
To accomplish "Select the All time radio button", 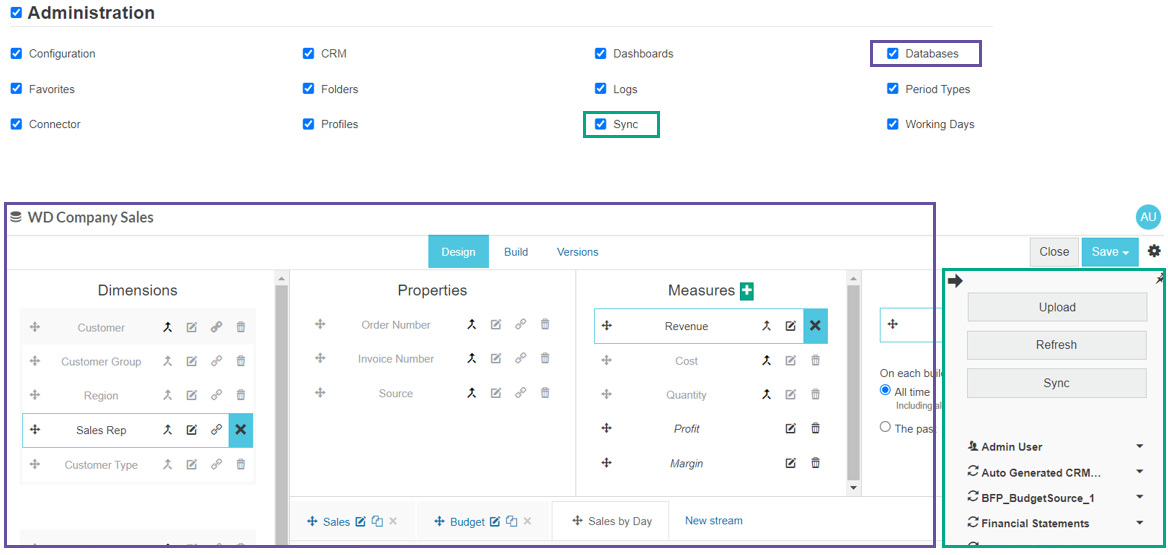I will coord(886,391).
